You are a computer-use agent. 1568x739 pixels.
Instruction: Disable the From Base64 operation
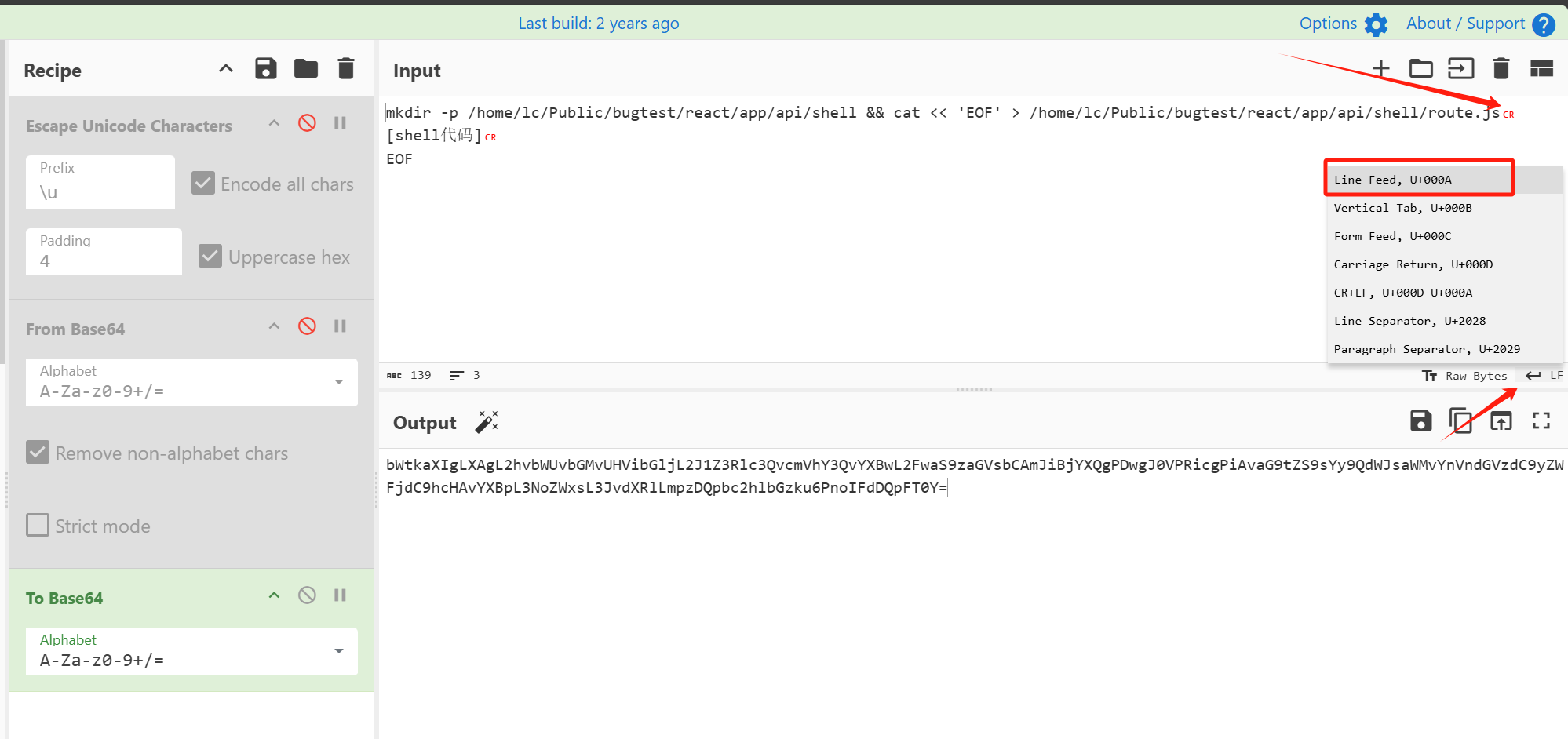click(307, 326)
